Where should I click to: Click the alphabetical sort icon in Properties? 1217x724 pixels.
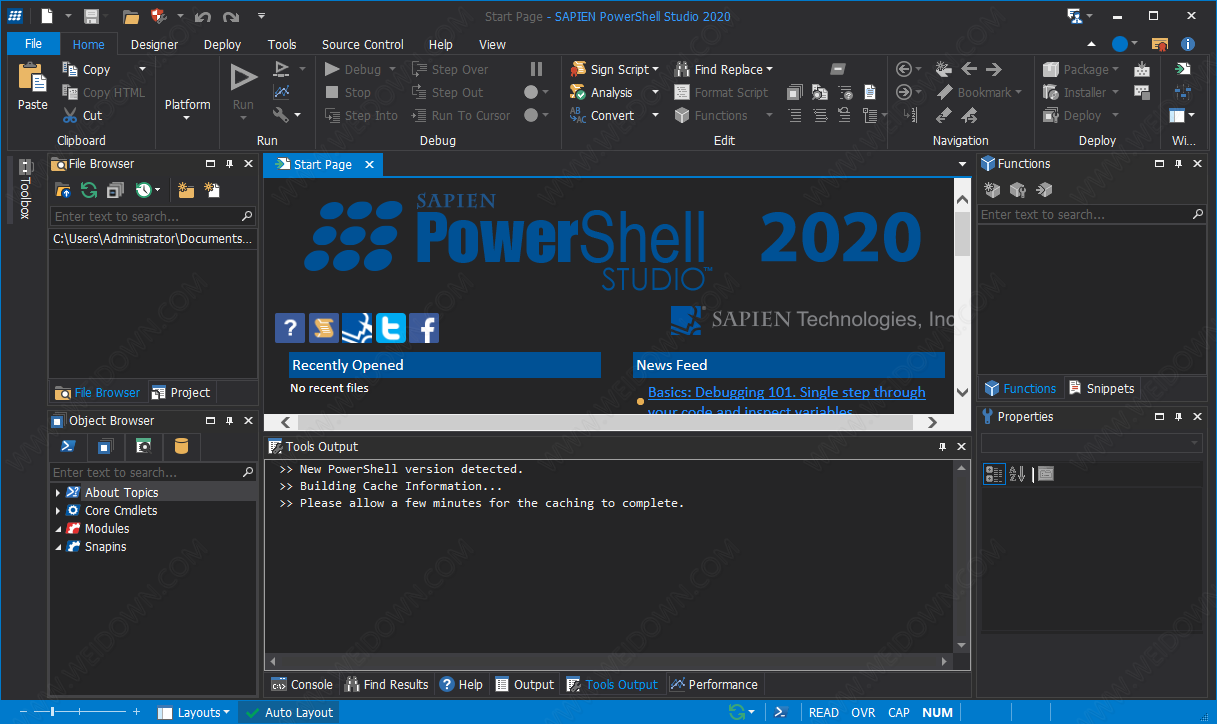point(1017,474)
